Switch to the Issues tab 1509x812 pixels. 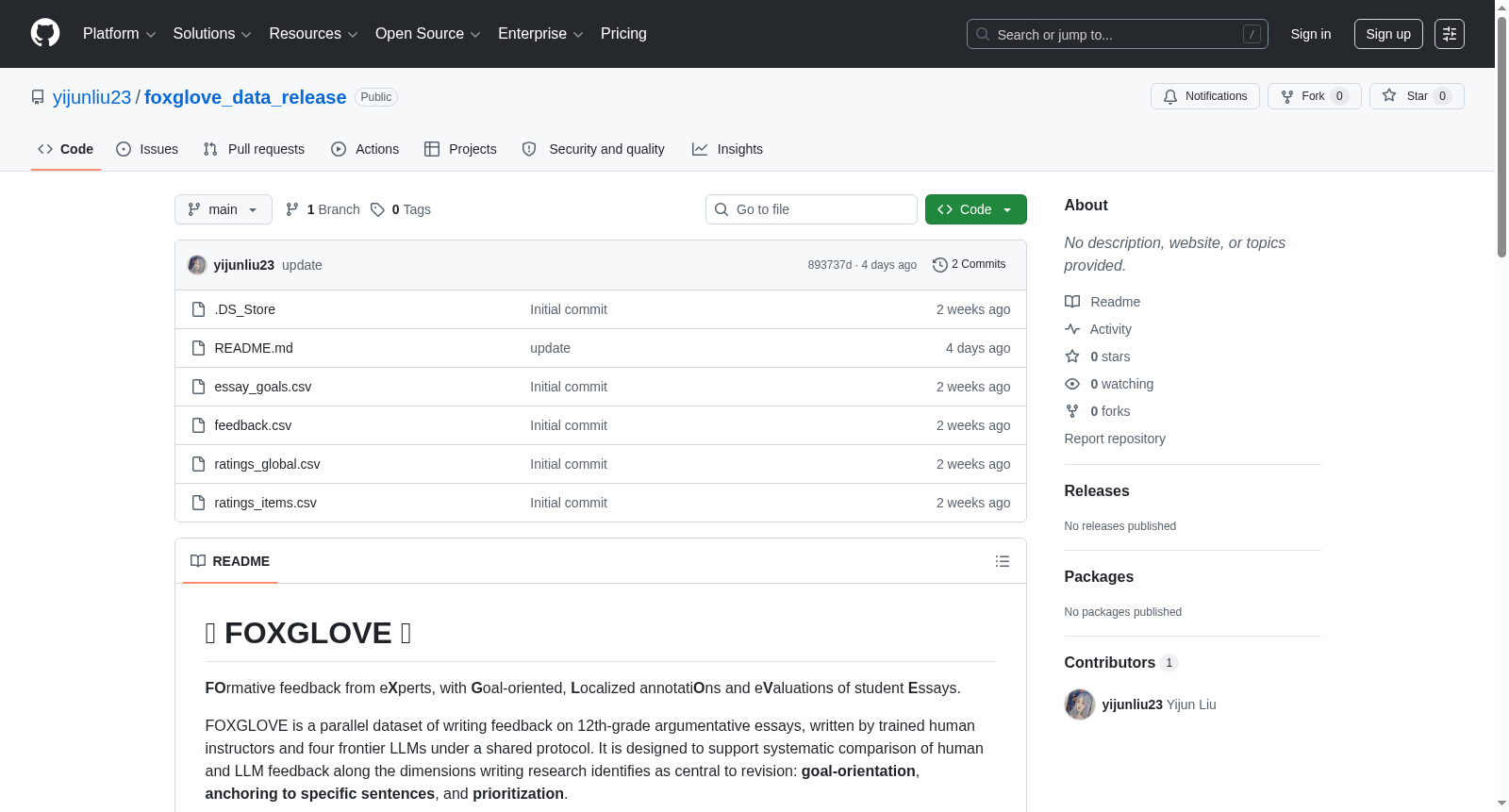pos(147,149)
